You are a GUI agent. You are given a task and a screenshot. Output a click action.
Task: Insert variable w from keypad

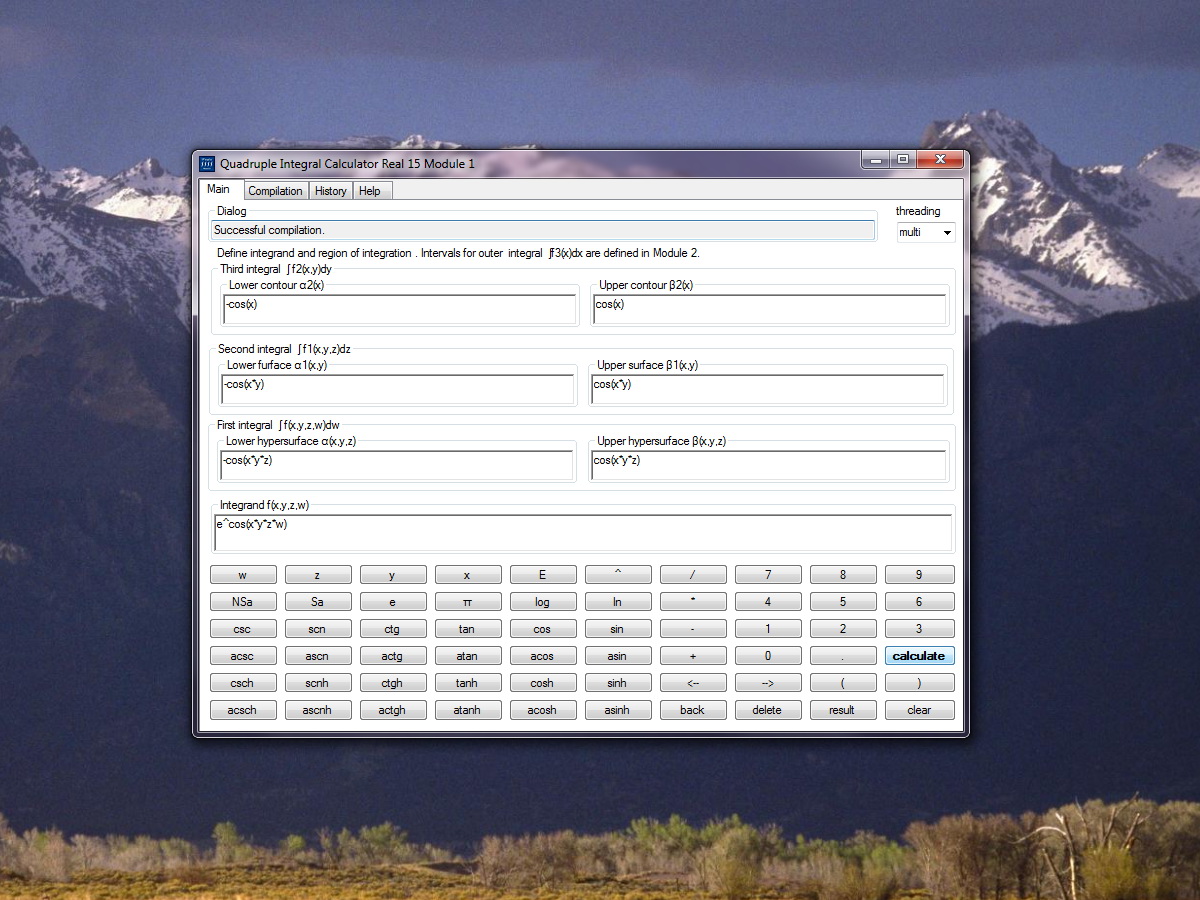pos(243,575)
